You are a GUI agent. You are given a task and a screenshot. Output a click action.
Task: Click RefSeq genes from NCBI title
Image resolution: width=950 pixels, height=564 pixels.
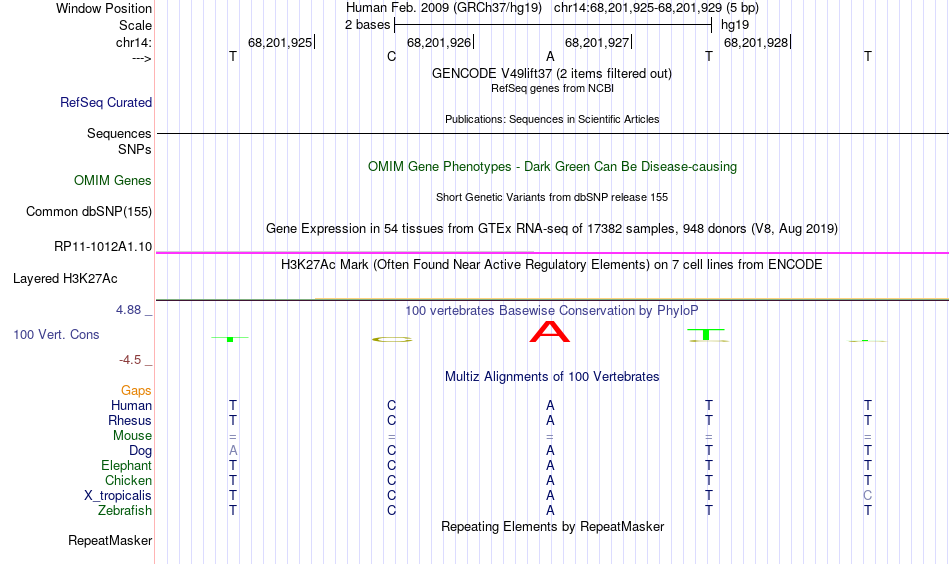(553, 88)
